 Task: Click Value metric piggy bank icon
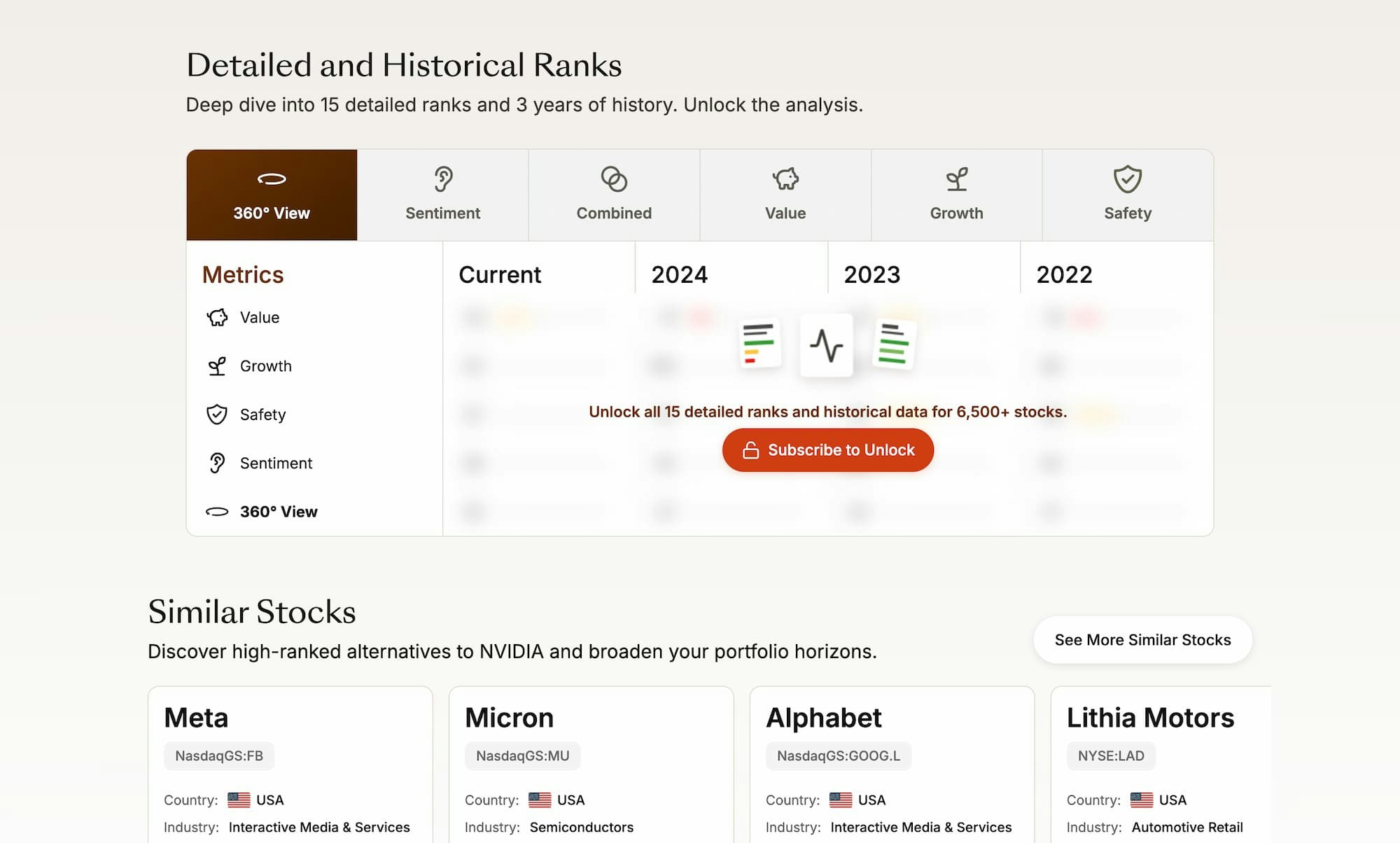[217, 318]
